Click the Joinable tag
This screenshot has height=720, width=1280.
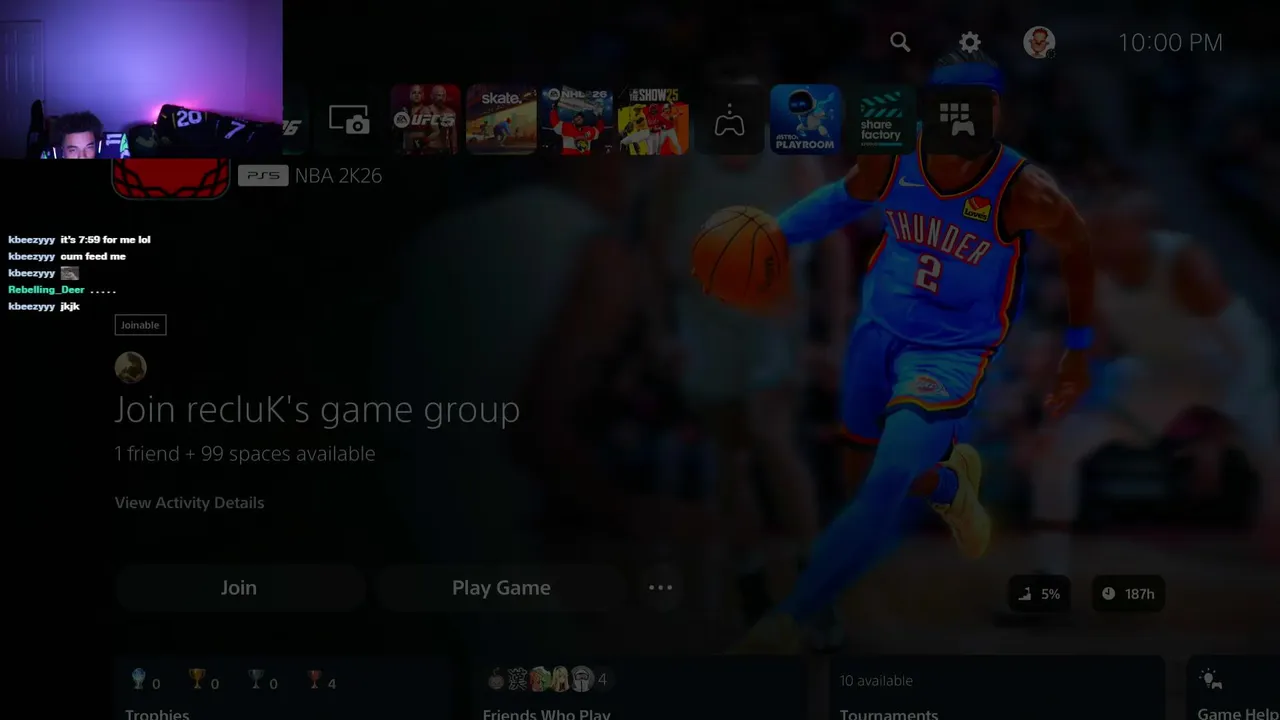point(140,325)
